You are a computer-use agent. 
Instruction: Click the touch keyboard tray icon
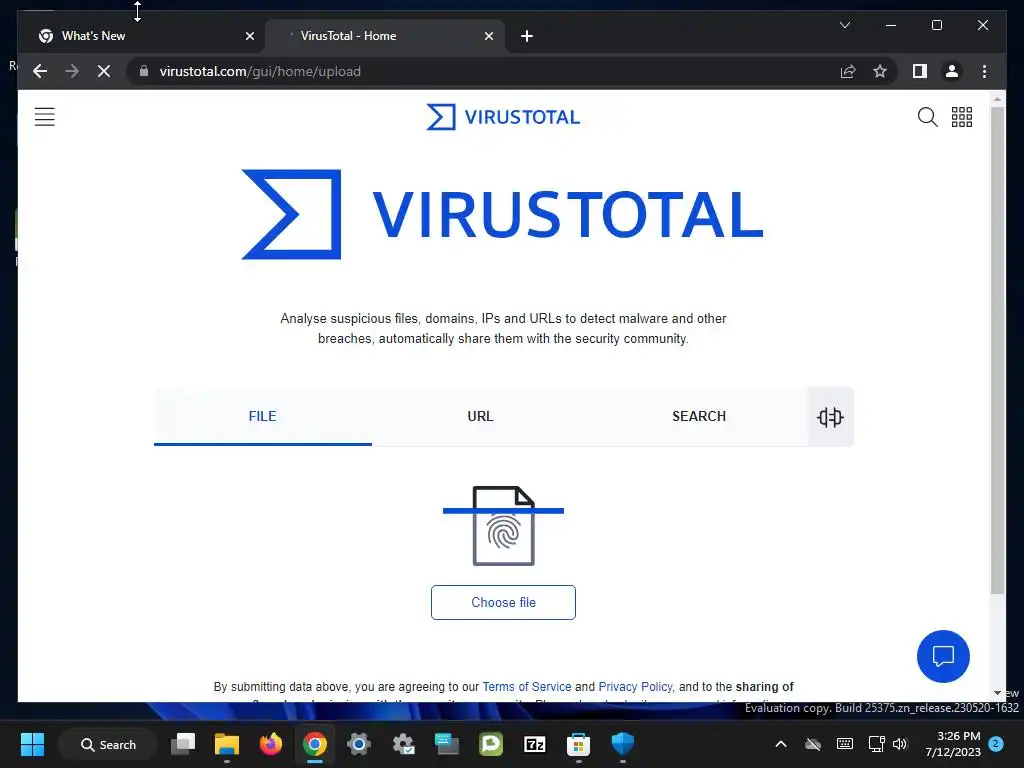(844, 744)
